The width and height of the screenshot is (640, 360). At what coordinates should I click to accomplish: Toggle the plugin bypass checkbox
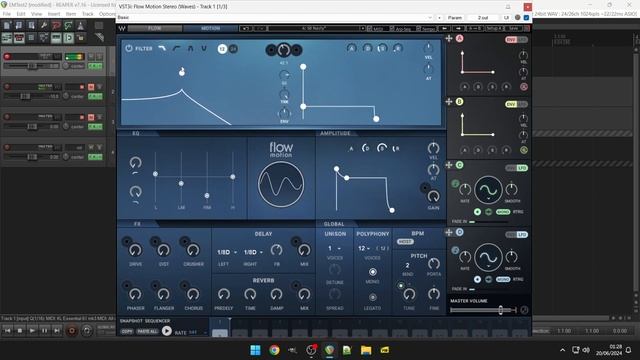pos(527,18)
